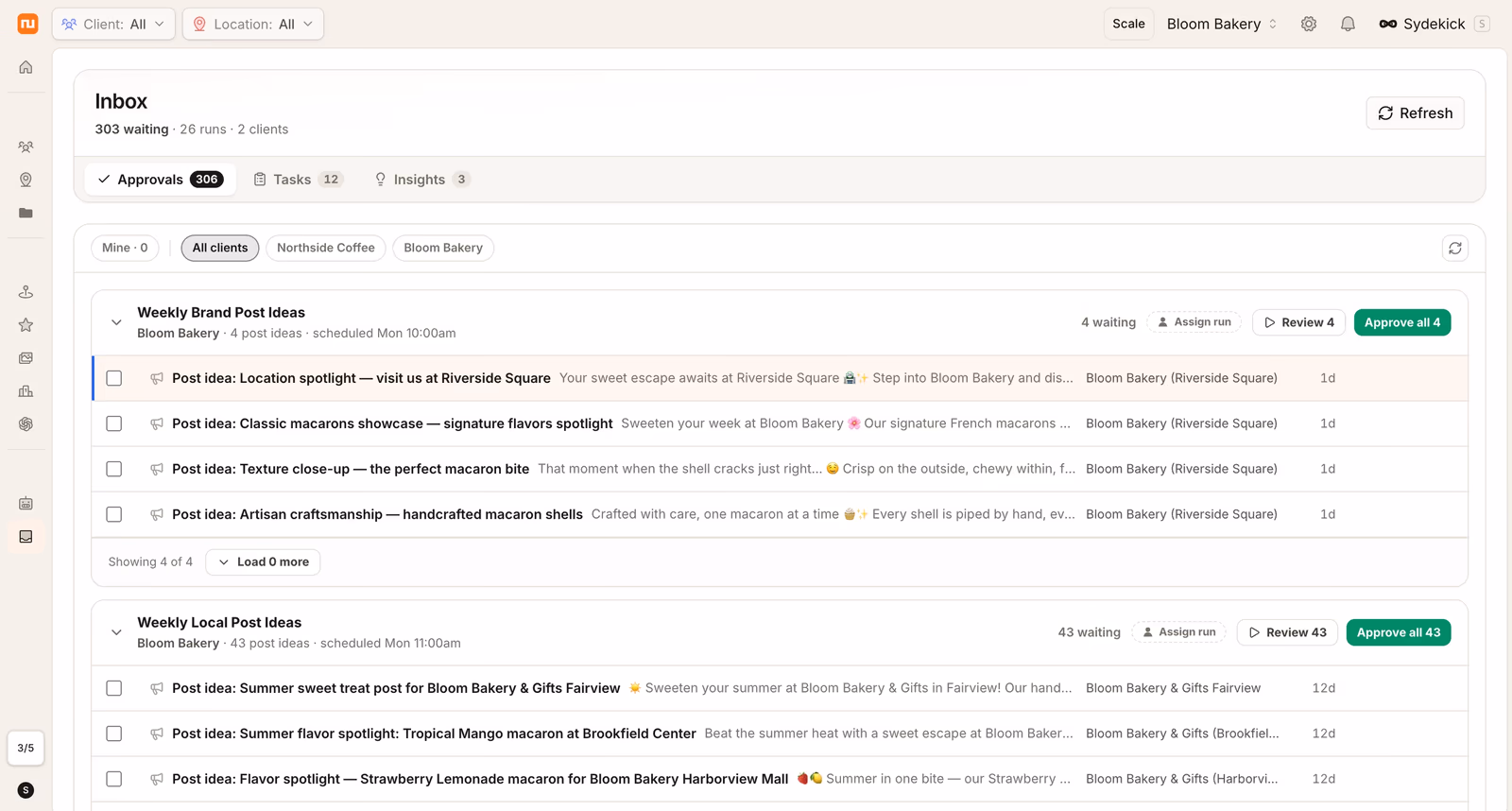Click Review 43 button

(1287, 632)
